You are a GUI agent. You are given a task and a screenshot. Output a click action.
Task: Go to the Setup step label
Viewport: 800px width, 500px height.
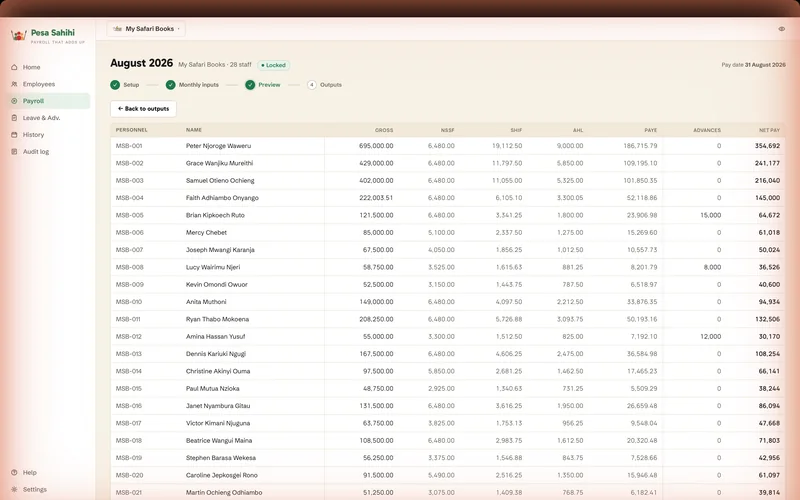coord(131,85)
